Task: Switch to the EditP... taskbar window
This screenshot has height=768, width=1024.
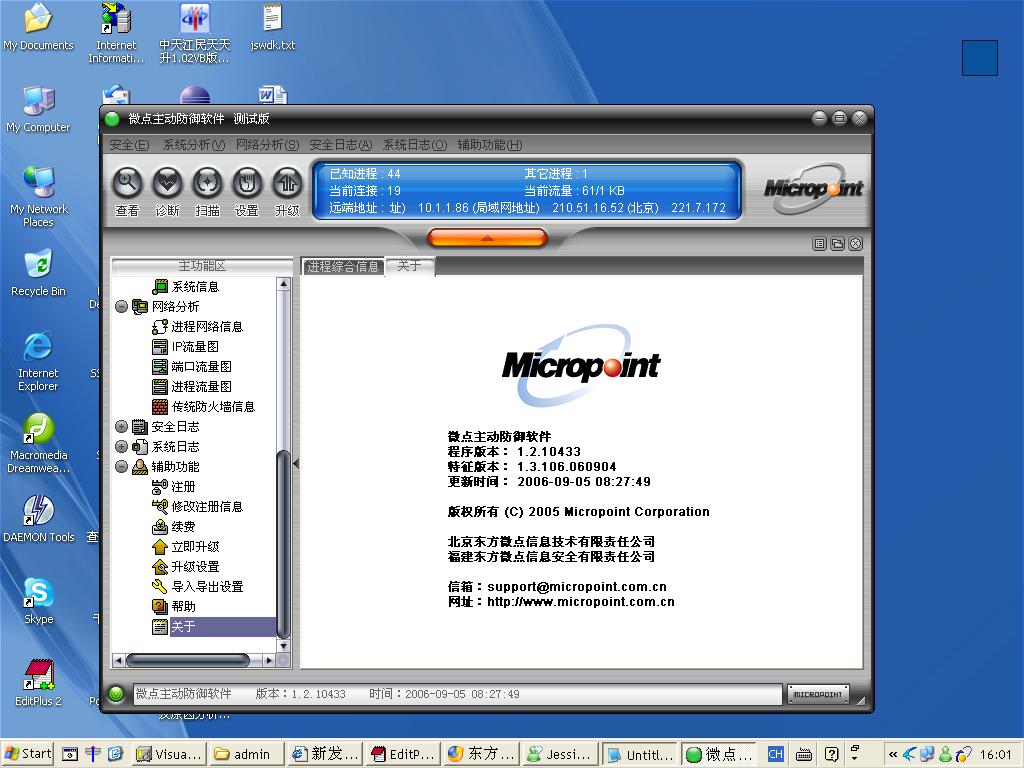Action: coord(404,754)
